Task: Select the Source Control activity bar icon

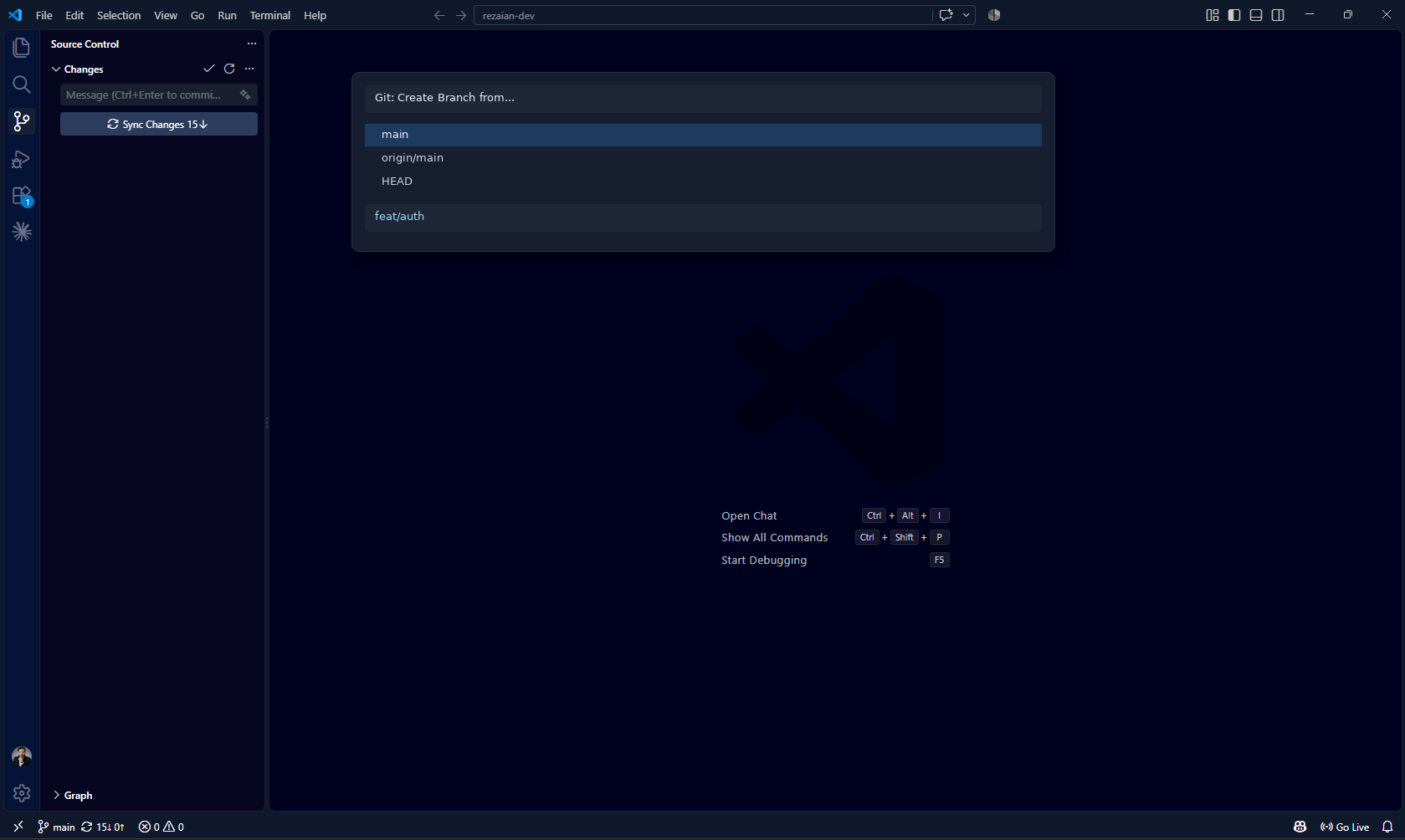Action: click(x=22, y=121)
